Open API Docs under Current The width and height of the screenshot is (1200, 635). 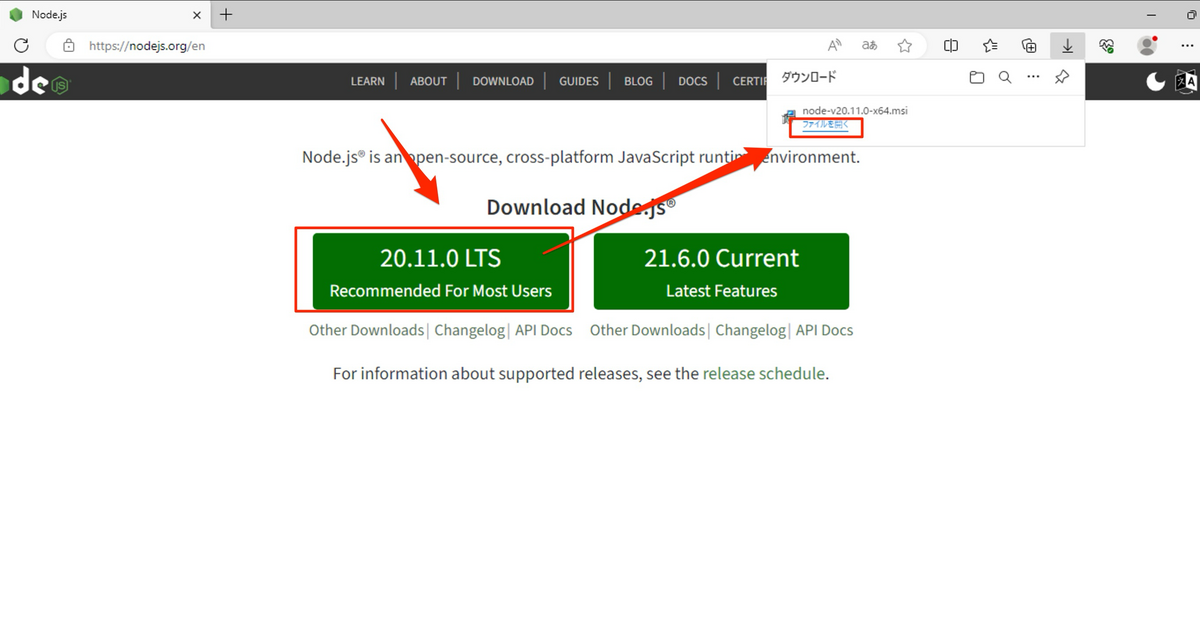825,330
